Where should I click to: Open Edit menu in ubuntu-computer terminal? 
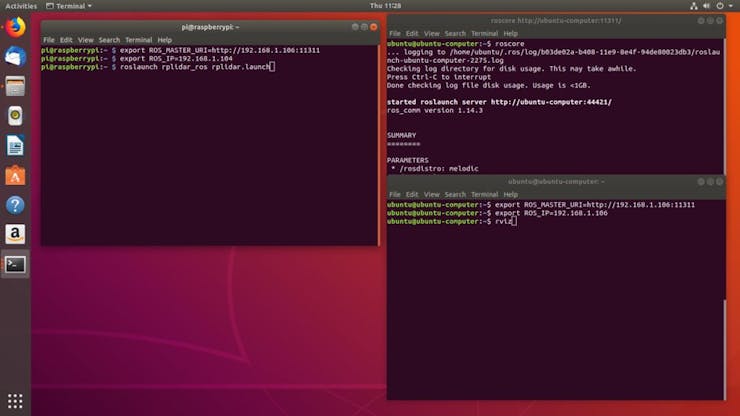point(412,195)
